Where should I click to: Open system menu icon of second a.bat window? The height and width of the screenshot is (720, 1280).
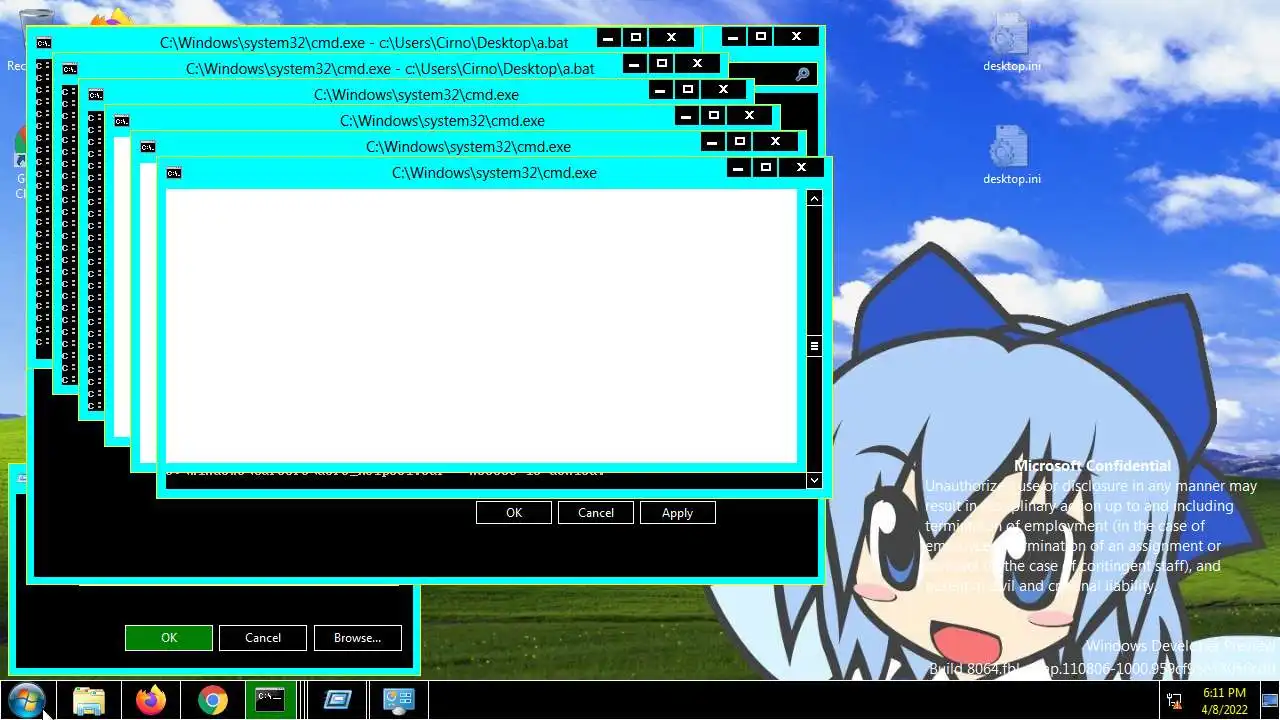click(x=70, y=69)
